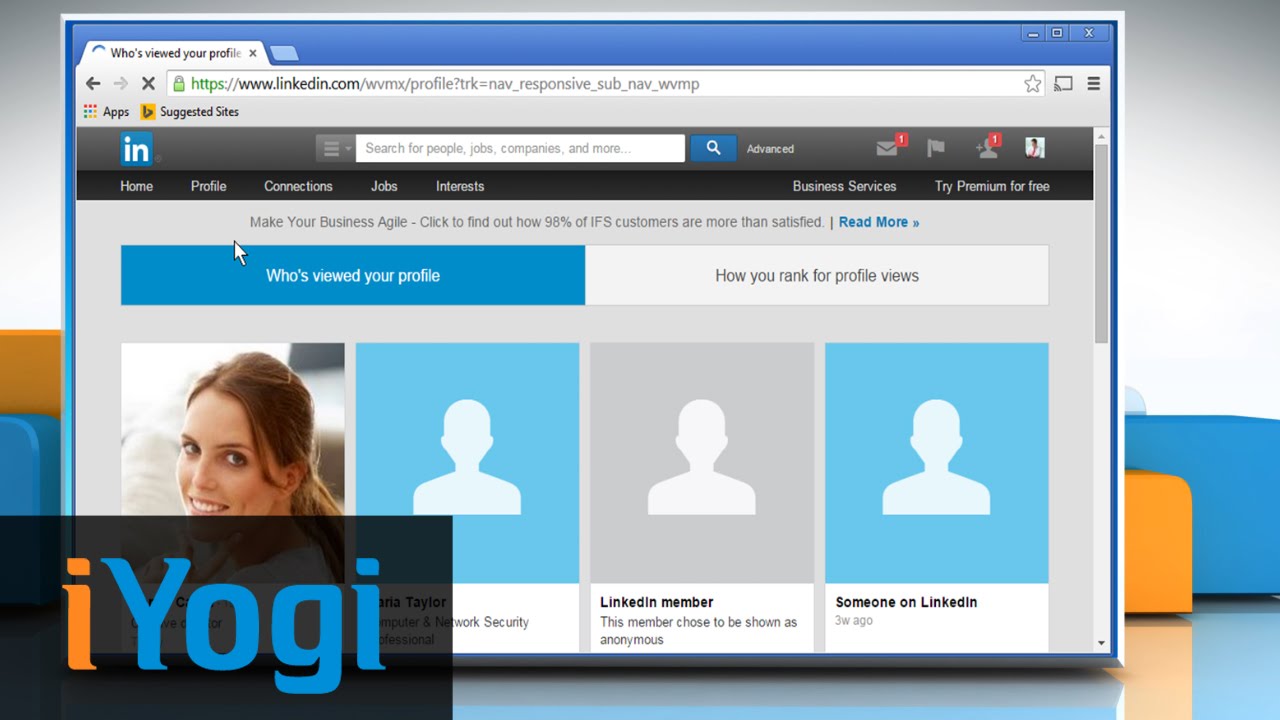
Task: Open Advanced search link
Action: point(770,149)
